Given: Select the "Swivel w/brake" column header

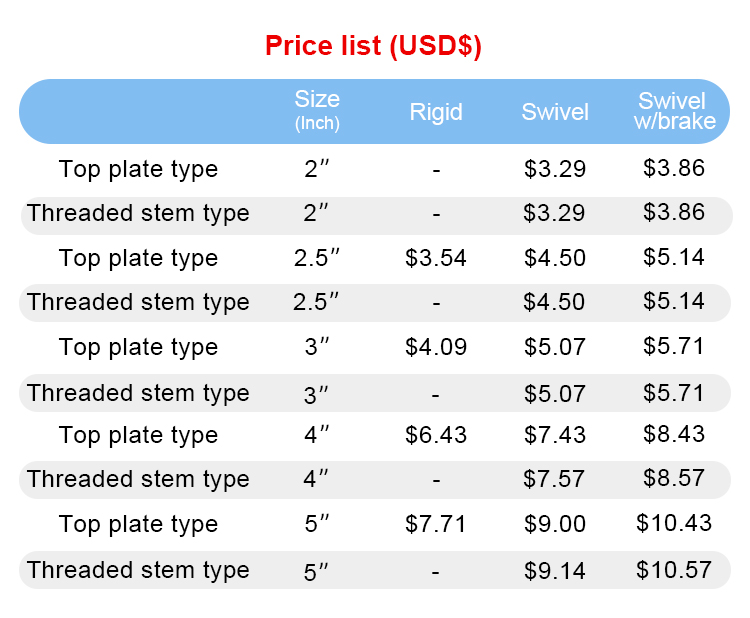Looking at the screenshot, I should 674,111.
